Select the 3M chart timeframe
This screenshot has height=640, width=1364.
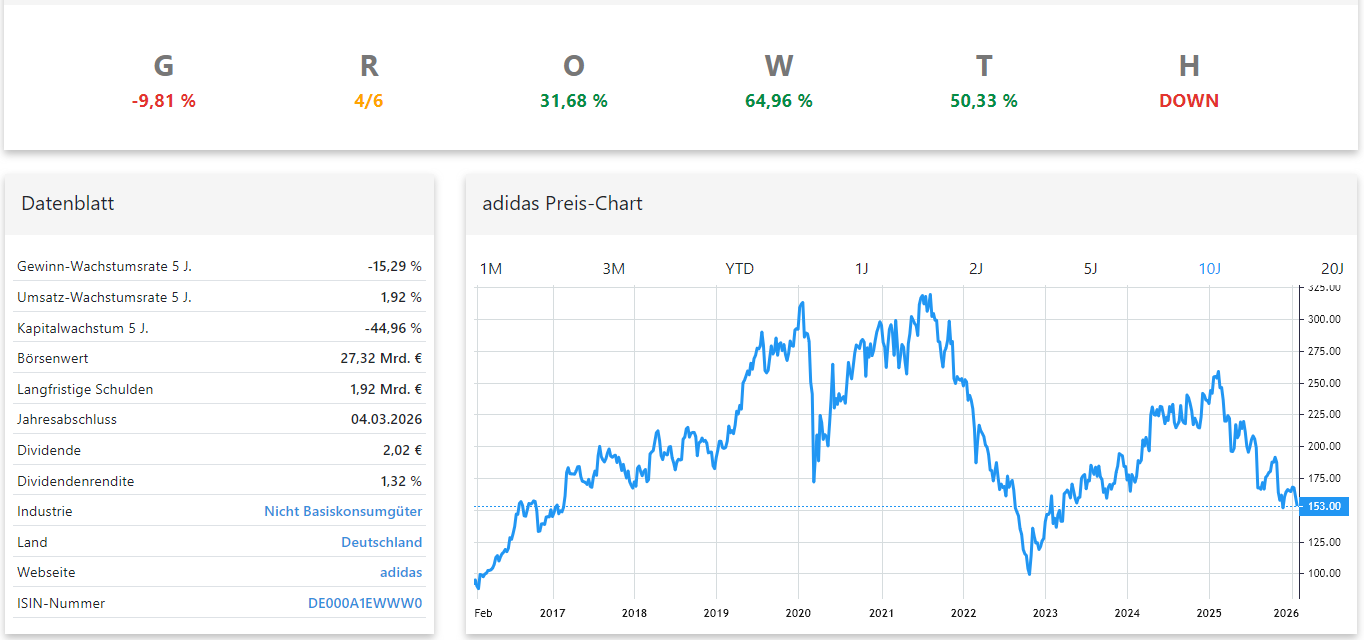(613, 268)
